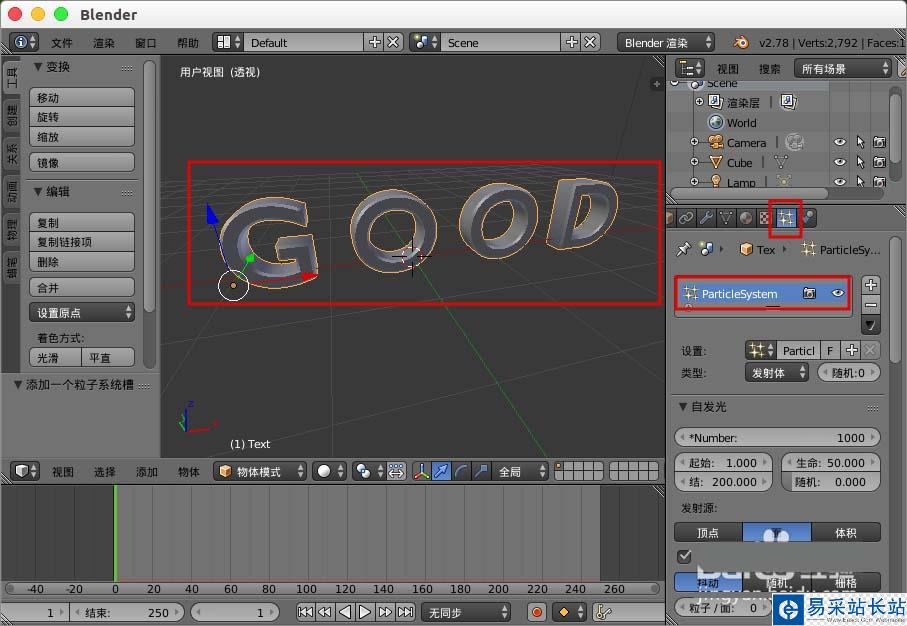The image size is (907, 626).
Task: Expand the Cube item in outliner
Action: (695, 162)
